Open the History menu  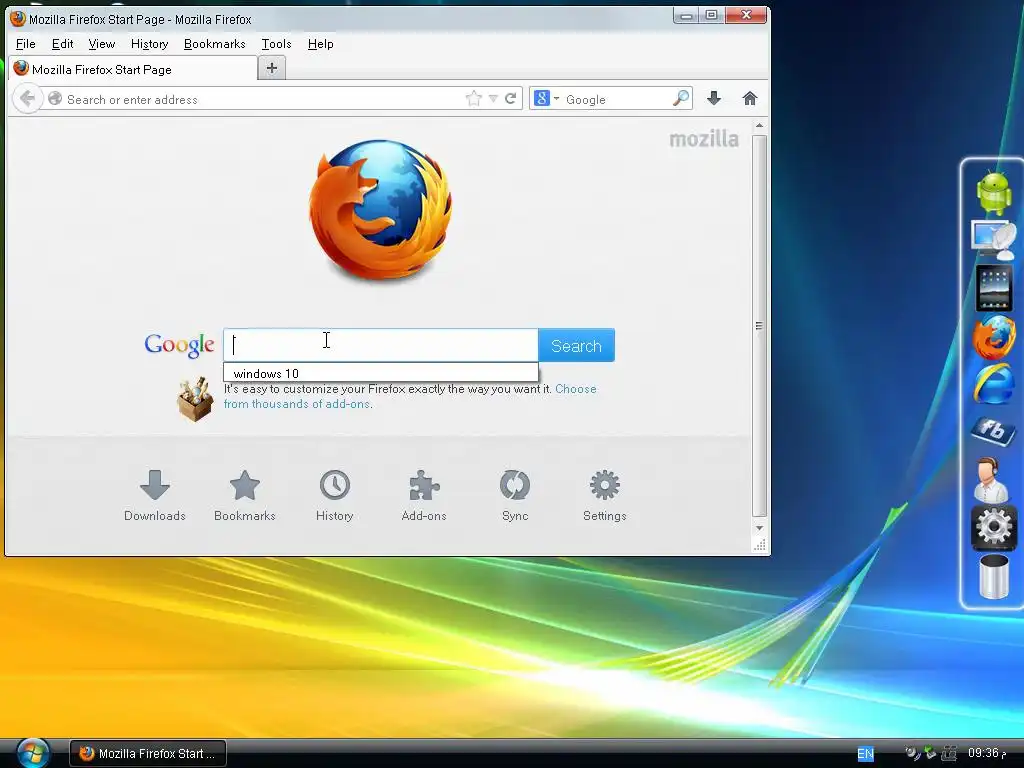pyautogui.click(x=150, y=44)
